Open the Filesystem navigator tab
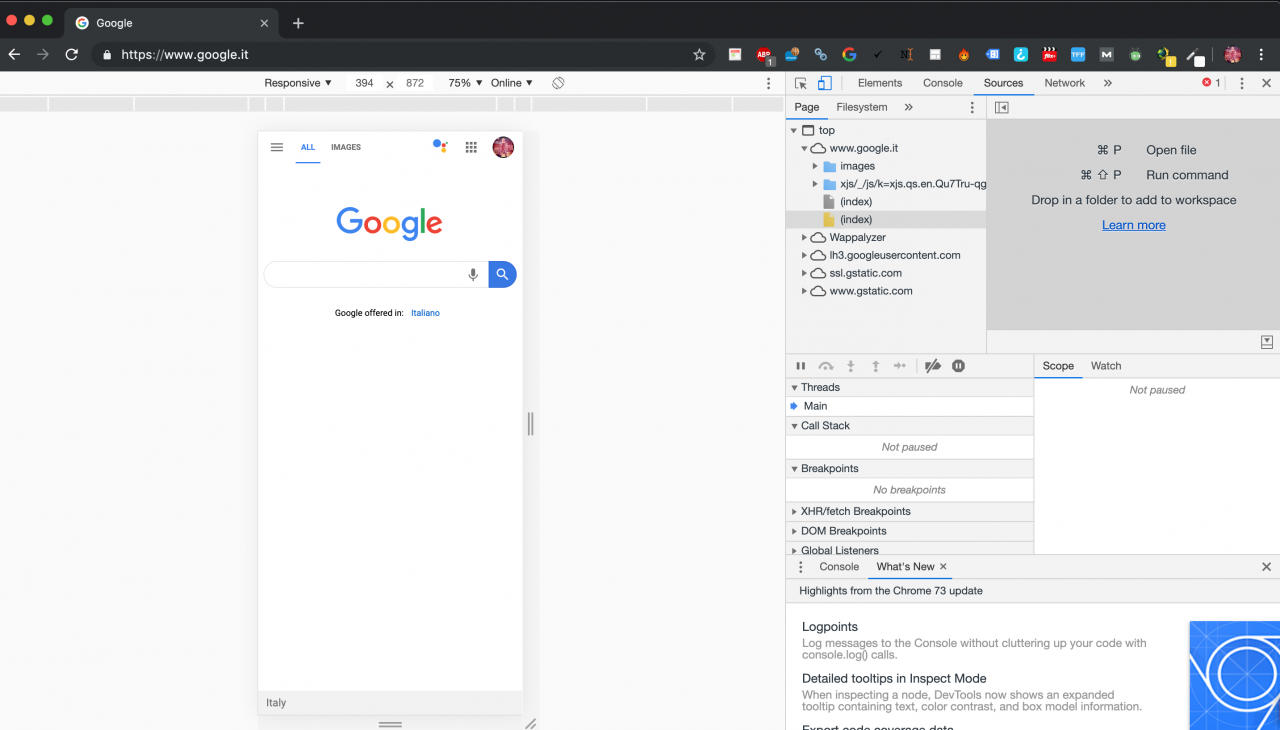The image size is (1280, 730). [x=861, y=107]
